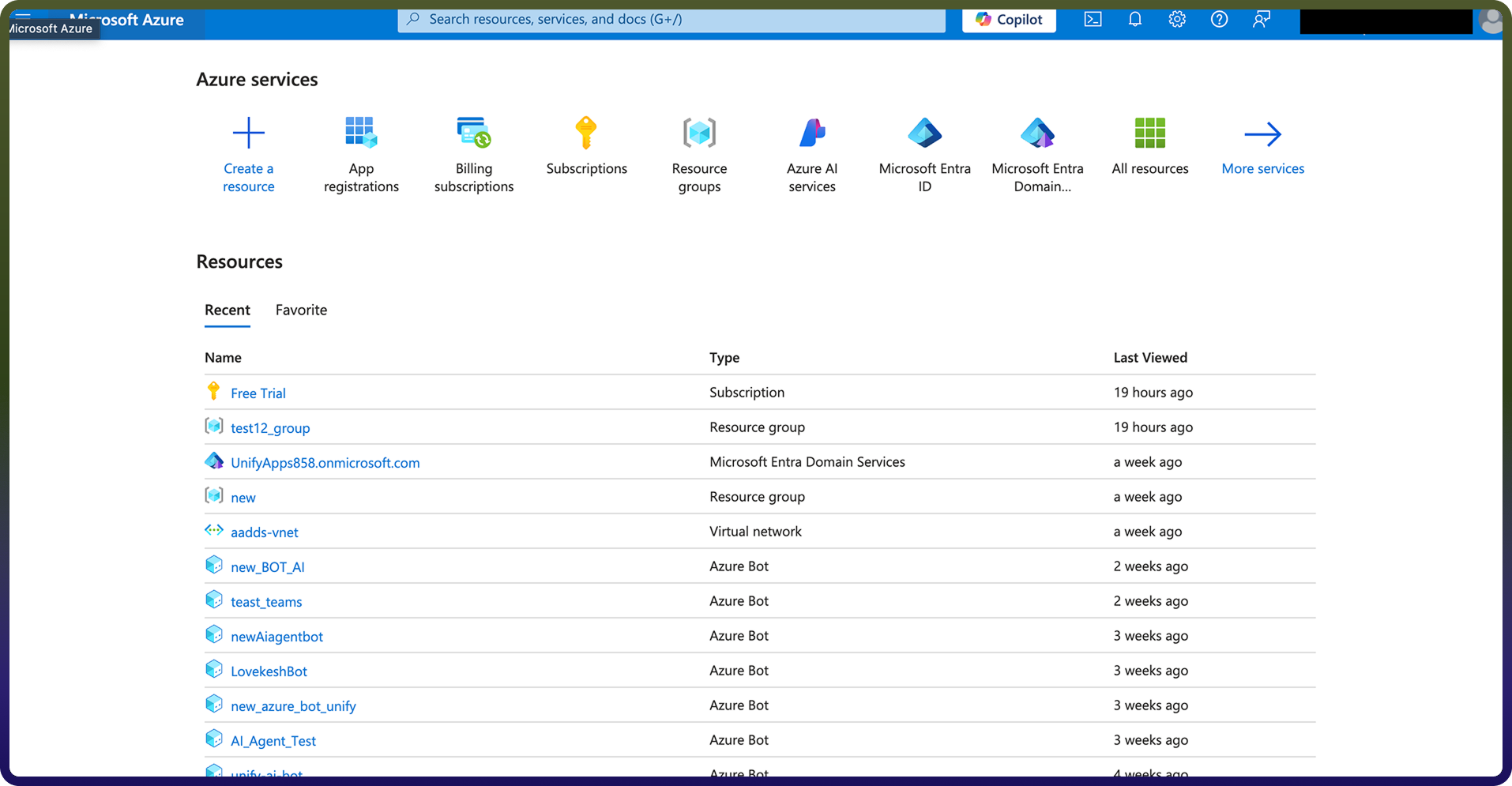Image resolution: width=1512 pixels, height=786 pixels.
Task: Open All resources grid icon
Action: coord(1150,133)
